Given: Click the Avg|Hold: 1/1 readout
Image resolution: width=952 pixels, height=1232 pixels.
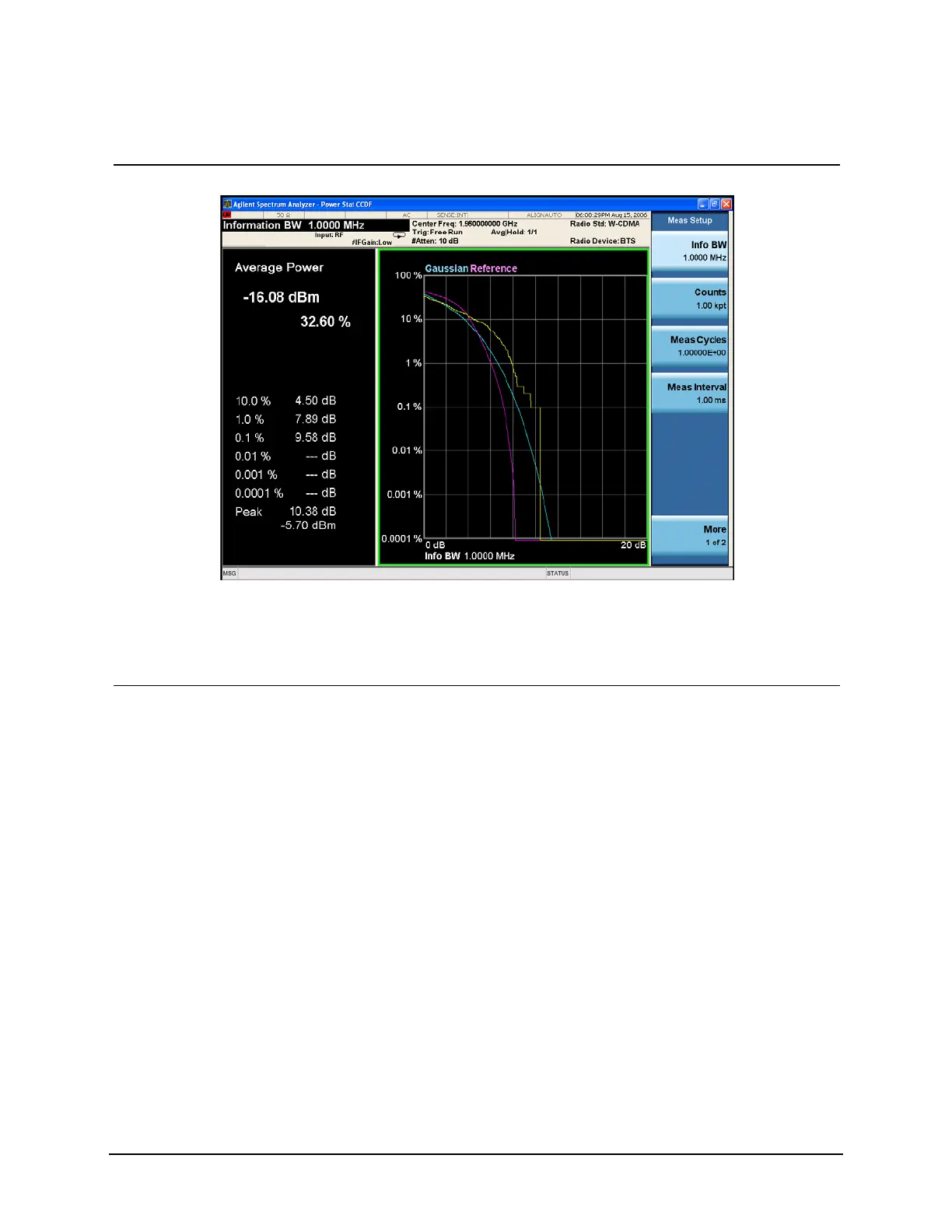Looking at the screenshot, I should 514,232.
